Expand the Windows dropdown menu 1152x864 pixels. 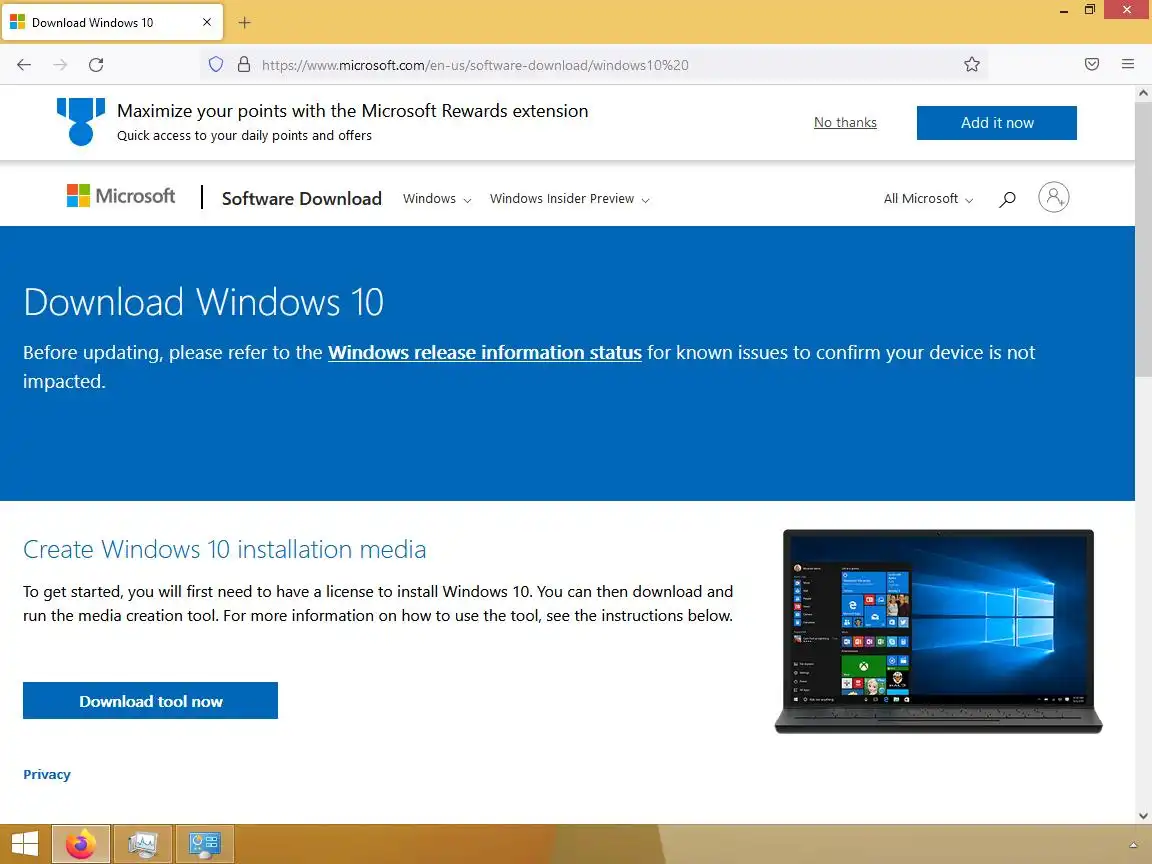point(437,198)
